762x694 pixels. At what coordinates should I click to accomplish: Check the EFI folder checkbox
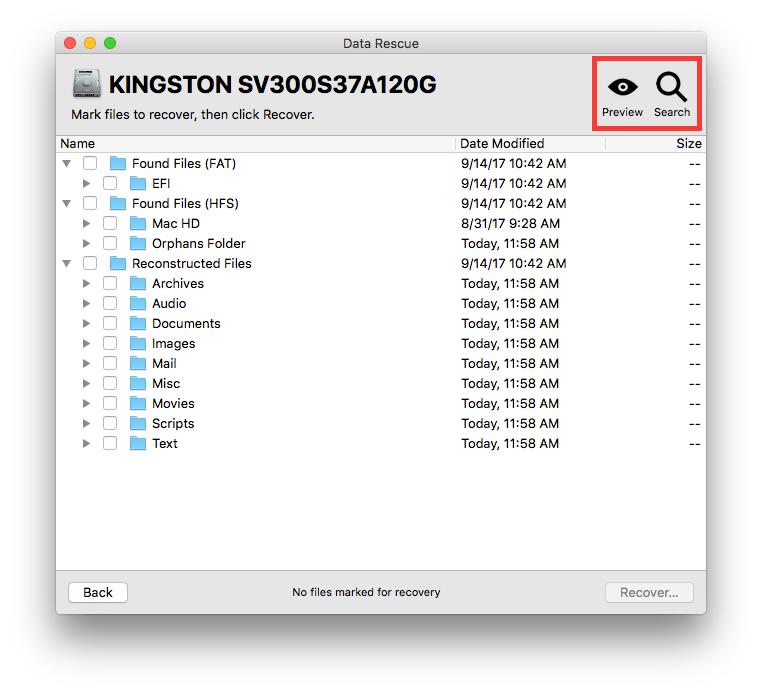tap(110, 183)
